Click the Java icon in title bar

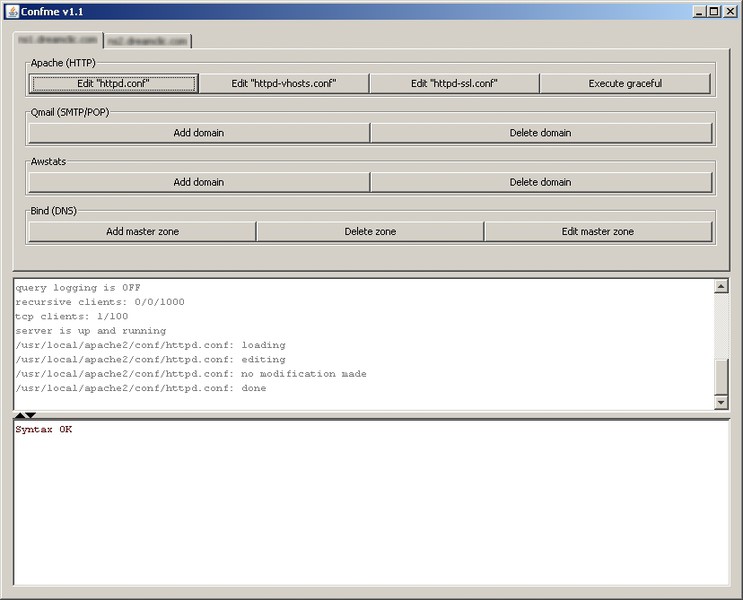(x=12, y=11)
